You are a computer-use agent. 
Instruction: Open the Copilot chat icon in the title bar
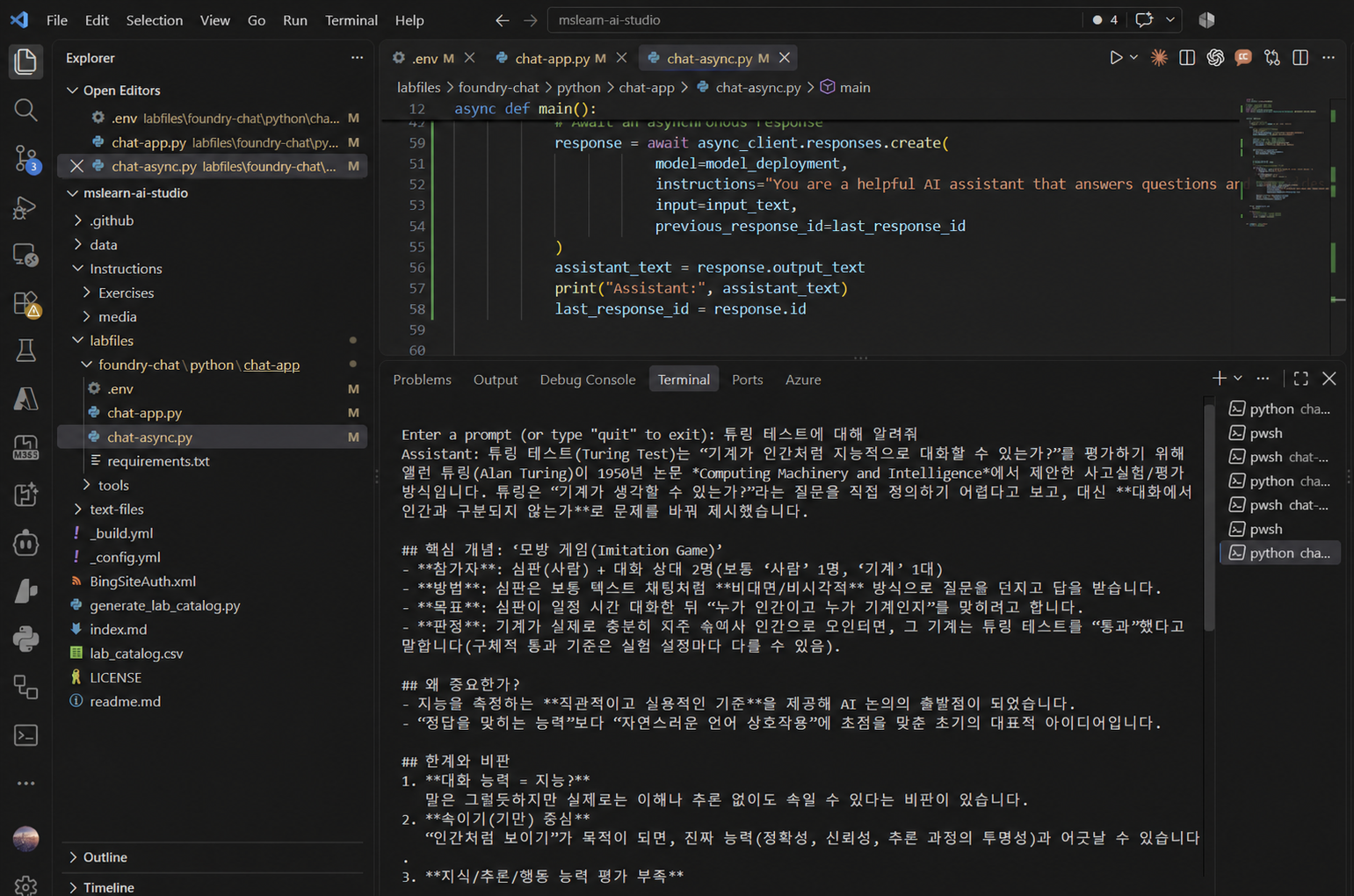coord(1143,20)
